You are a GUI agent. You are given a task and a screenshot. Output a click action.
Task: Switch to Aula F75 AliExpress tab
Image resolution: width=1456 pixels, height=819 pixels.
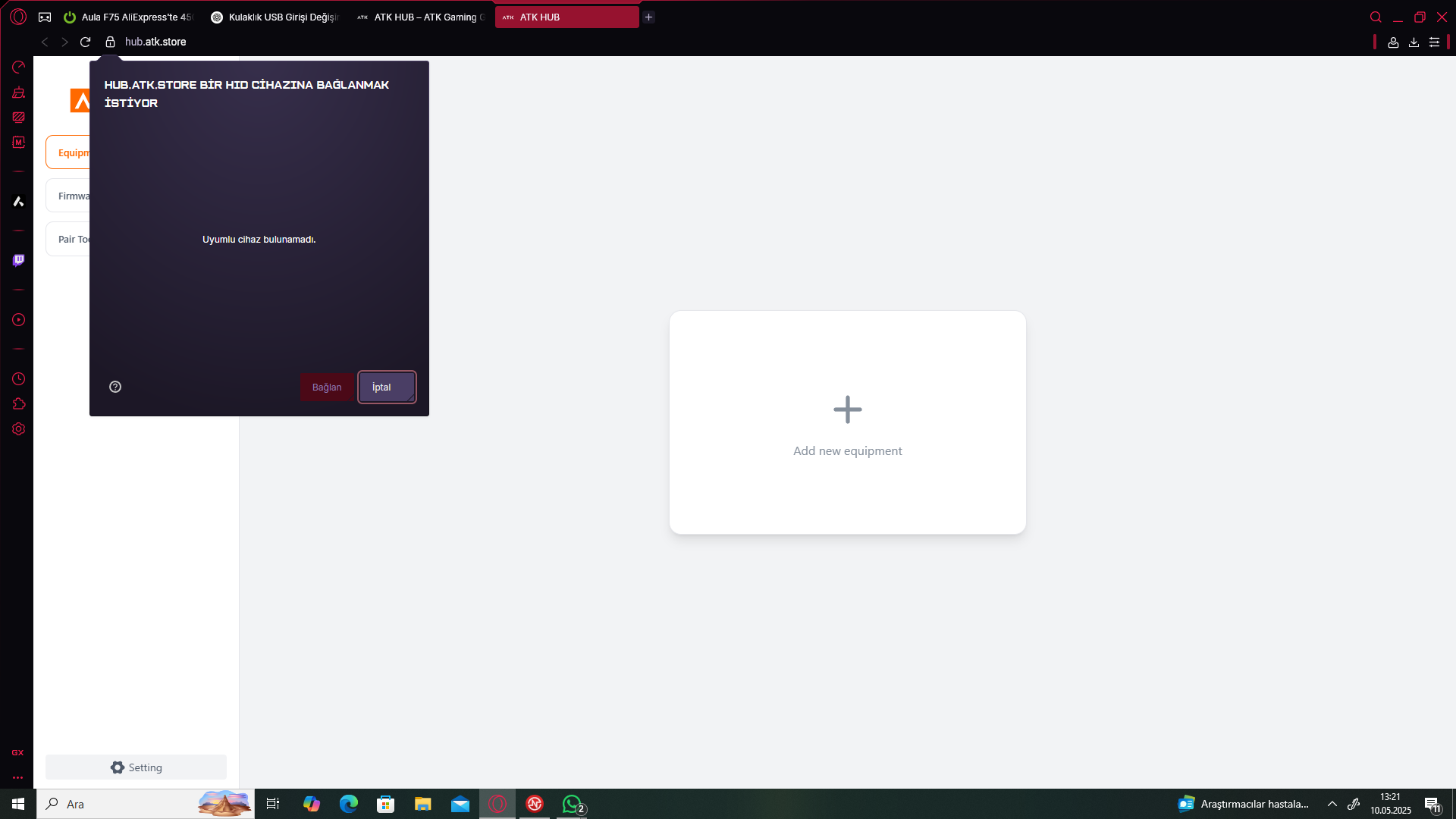click(129, 17)
